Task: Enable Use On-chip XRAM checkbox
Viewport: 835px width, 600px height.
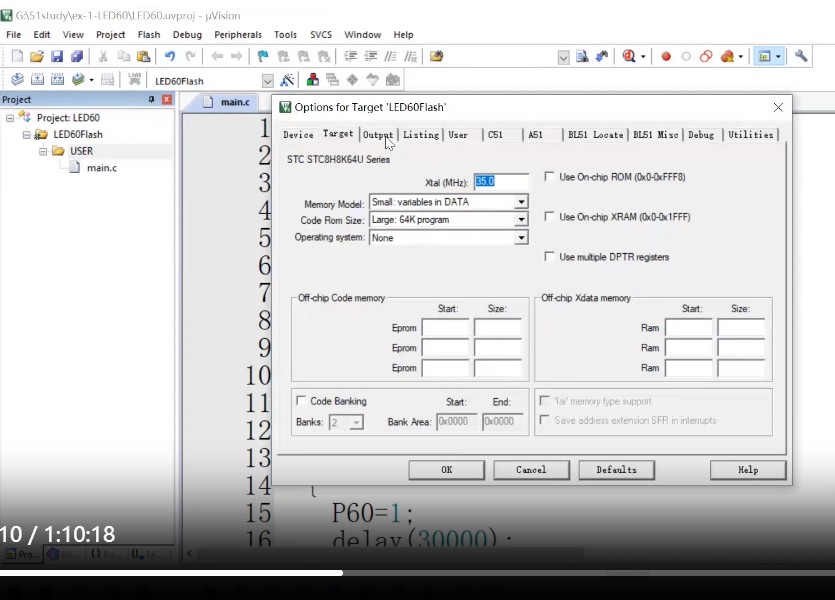Action: [549, 217]
